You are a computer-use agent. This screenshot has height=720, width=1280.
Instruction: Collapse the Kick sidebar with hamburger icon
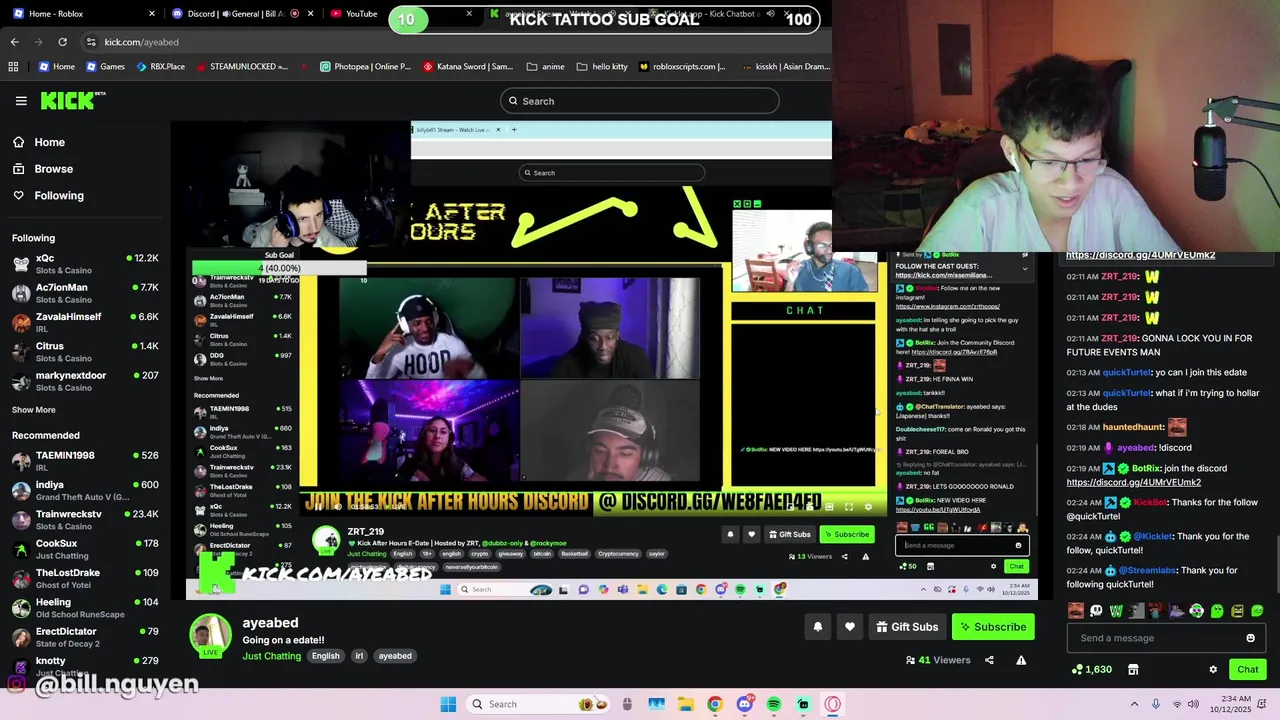click(21, 101)
